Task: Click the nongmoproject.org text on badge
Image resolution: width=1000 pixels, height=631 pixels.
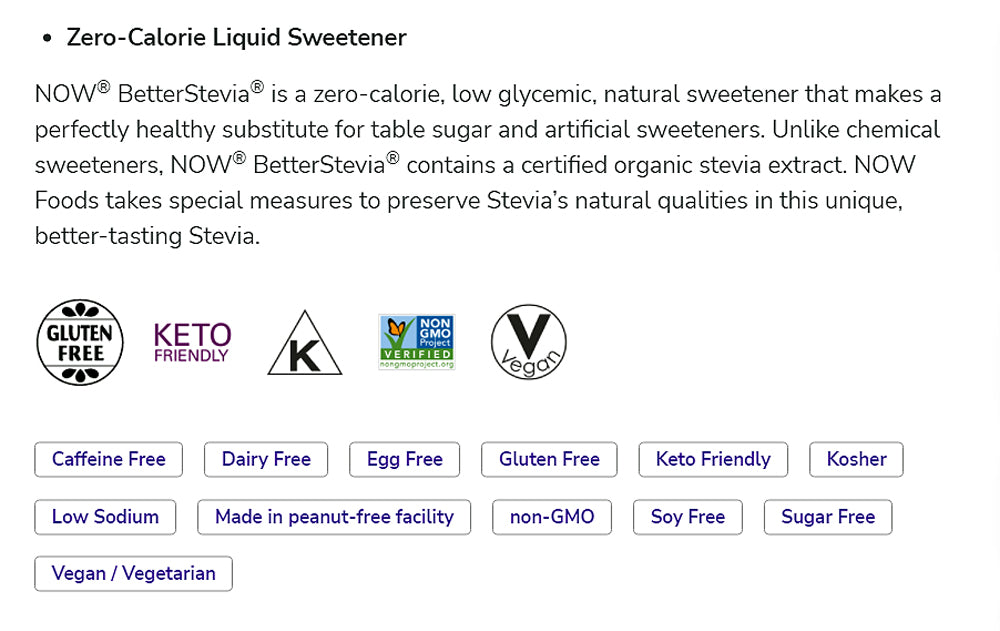Action: (416, 365)
